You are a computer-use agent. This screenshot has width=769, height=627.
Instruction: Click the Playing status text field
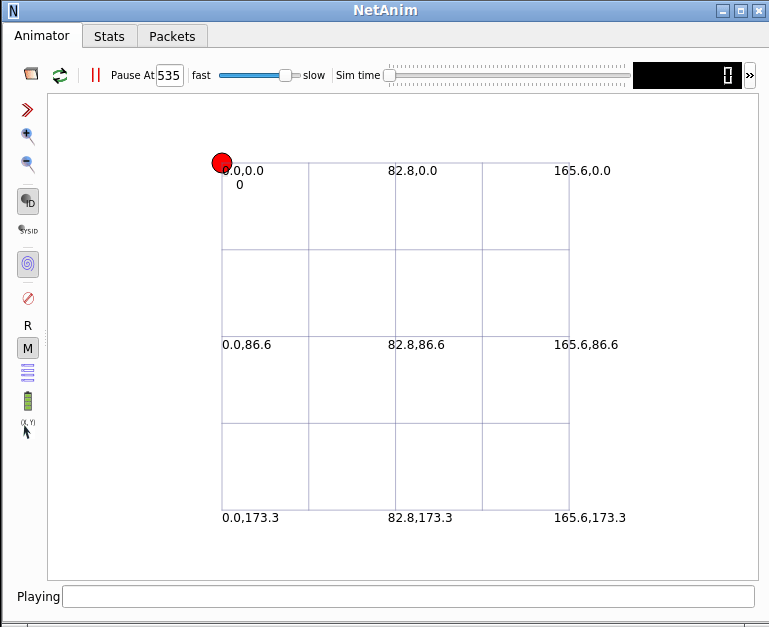408,597
